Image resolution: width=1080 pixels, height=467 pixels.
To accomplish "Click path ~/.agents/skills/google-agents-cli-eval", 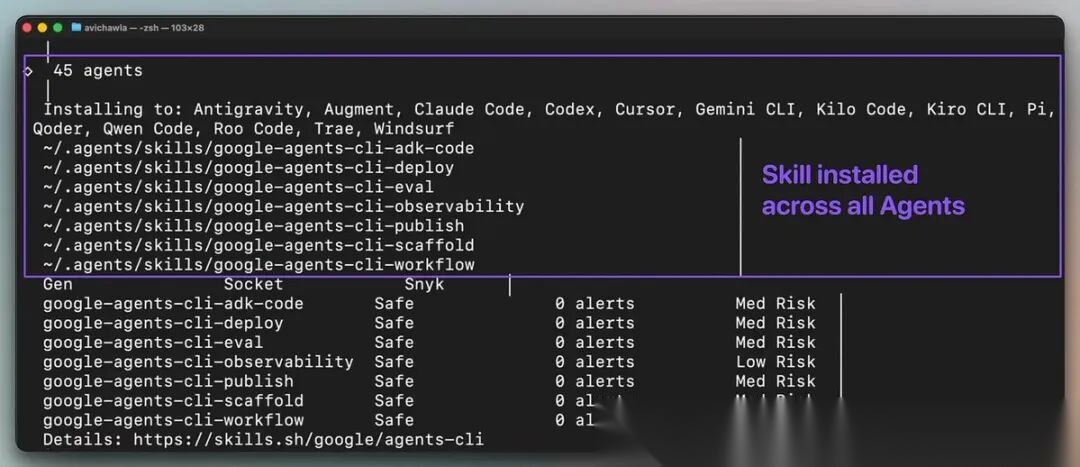I will pyautogui.click(x=238, y=187).
